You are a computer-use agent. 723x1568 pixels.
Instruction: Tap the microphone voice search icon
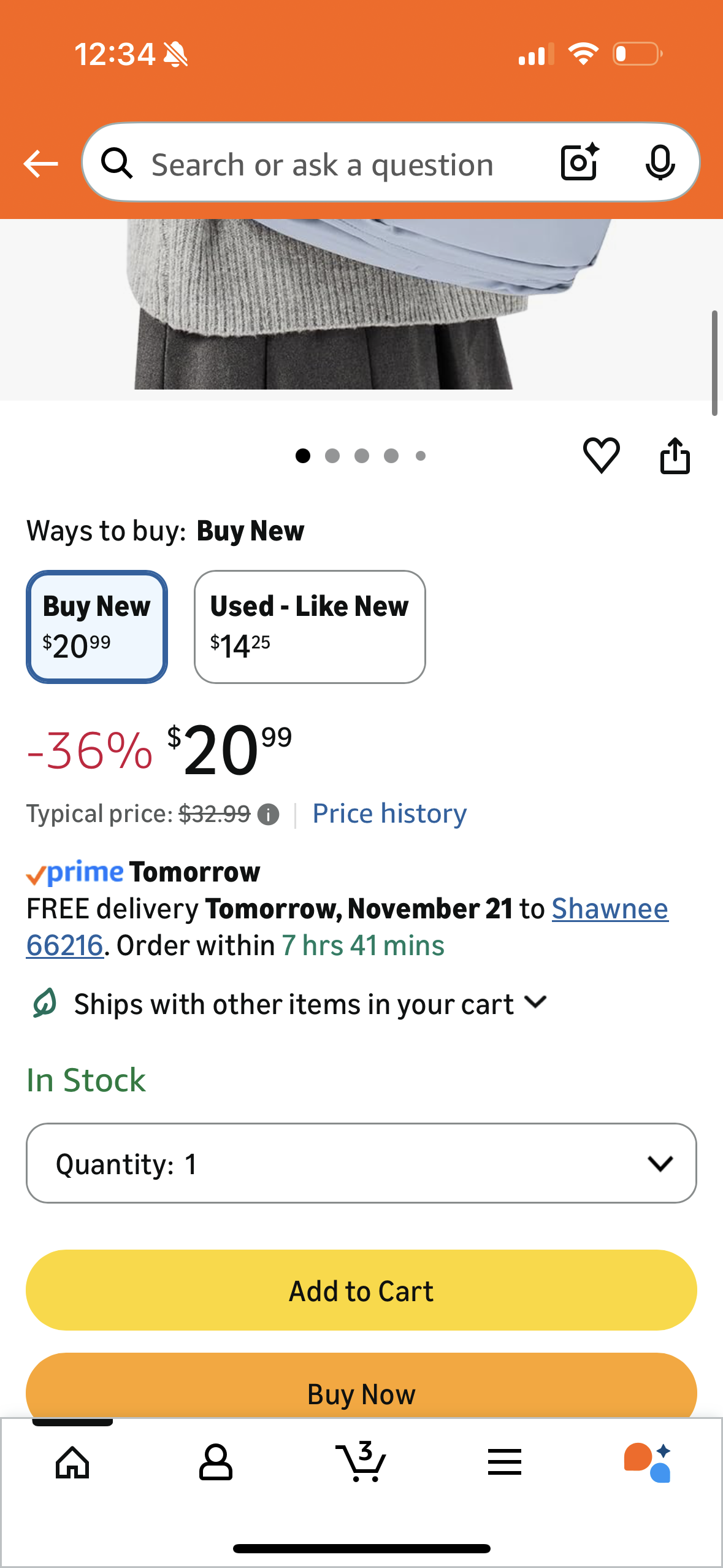pyautogui.click(x=660, y=163)
